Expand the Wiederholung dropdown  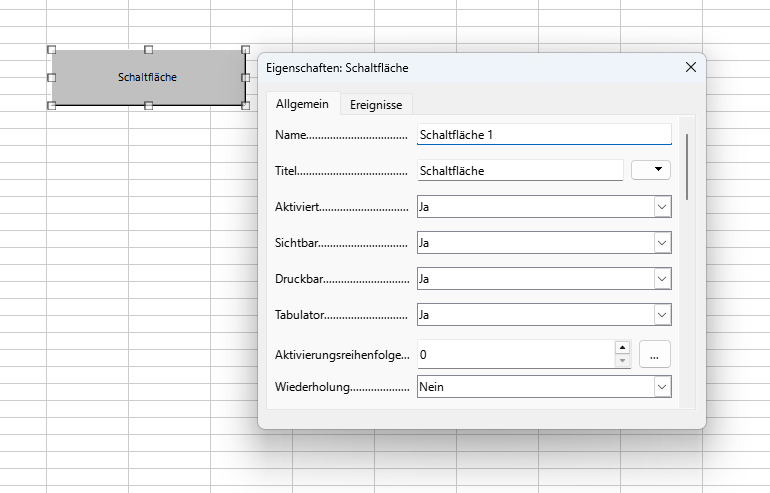pos(662,386)
